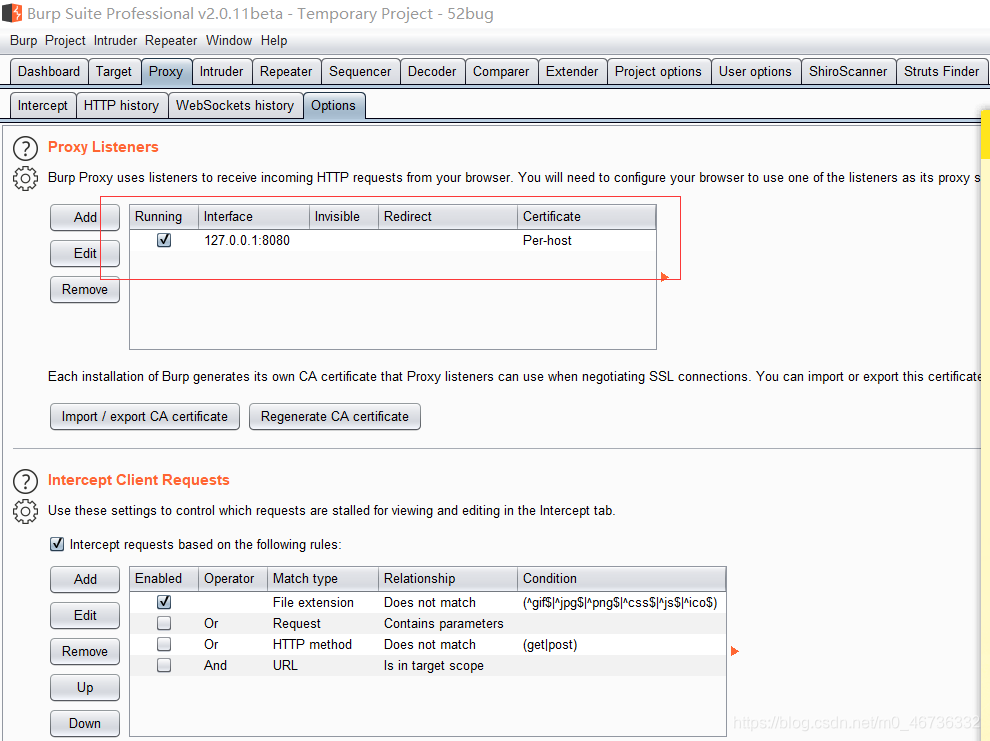
Task: Open the Project menu
Action: pos(65,40)
